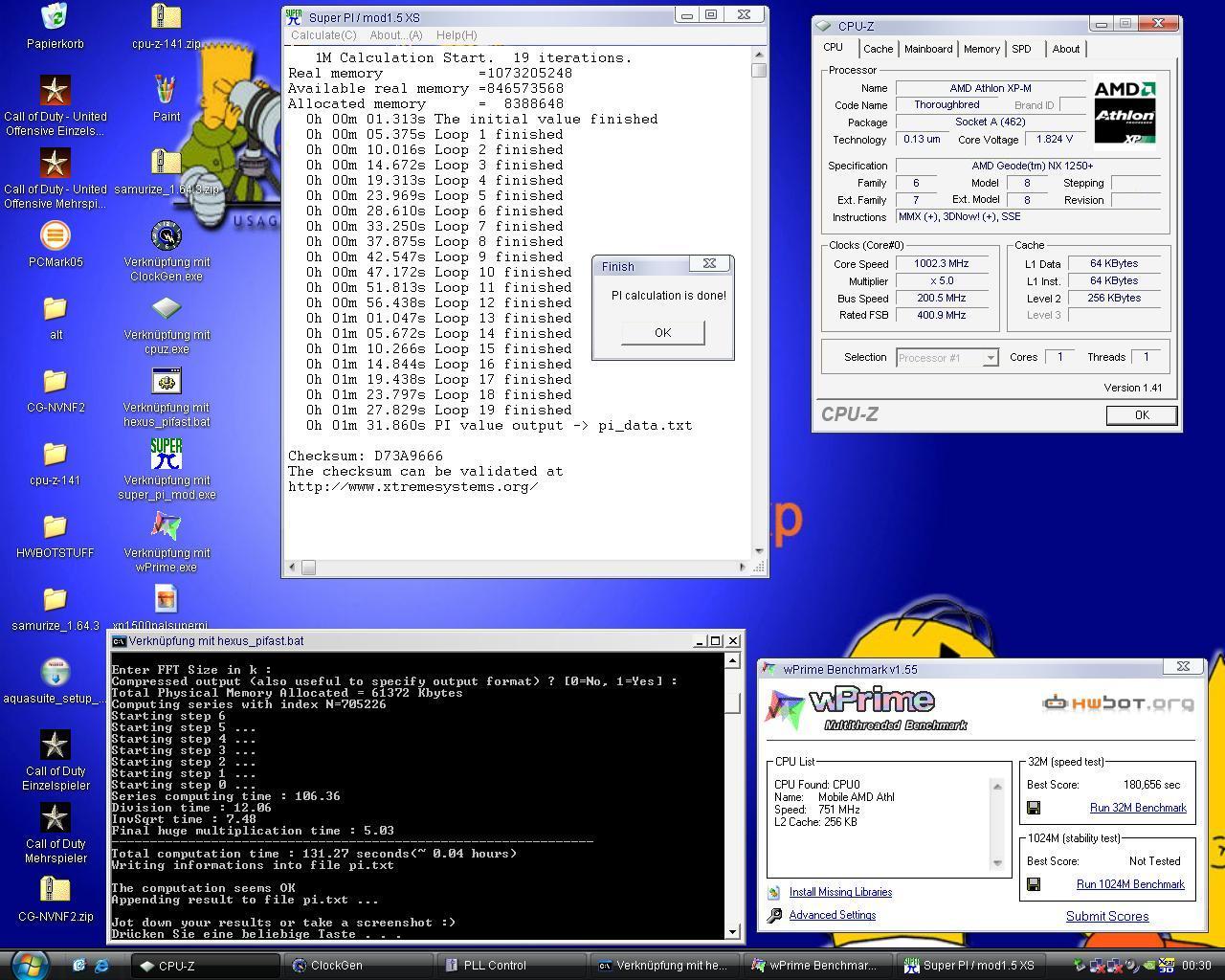Viewport: 1225px width, 980px height.
Task: Click the vertical scrollbar in Super PI window
Action: click(760, 302)
